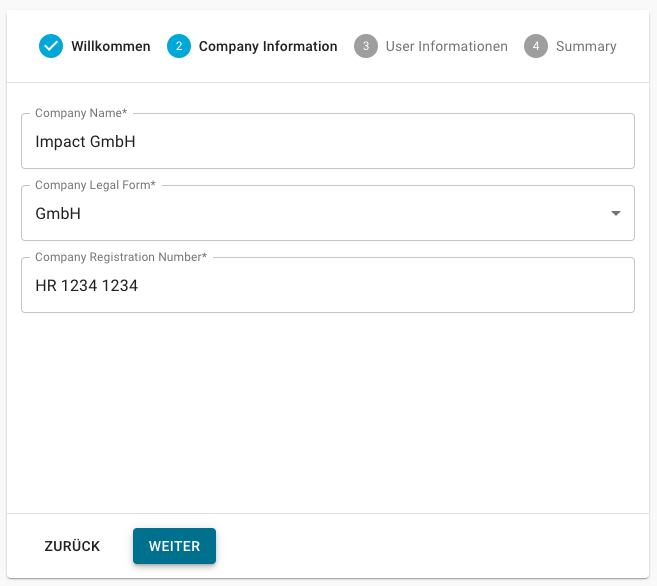Jump to the User Informationen step
The image size is (657, 586).
446,46
